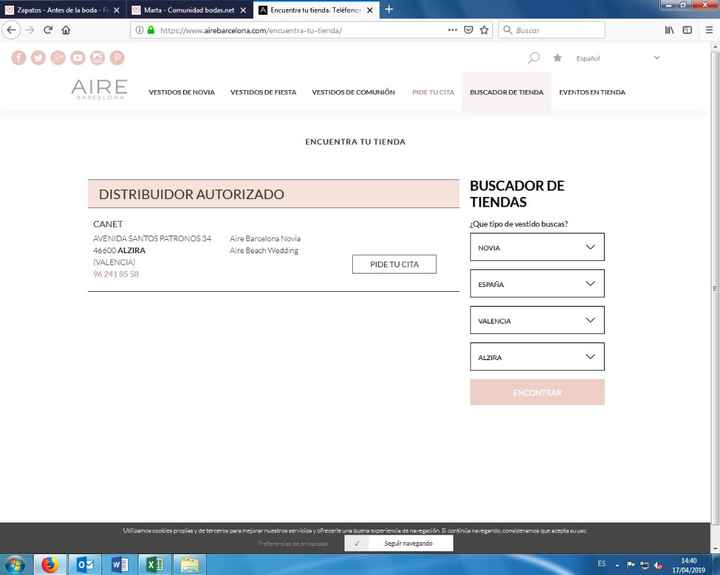Click the green padlock site security icon
This screenshot has width=720, height=575.
[x=151, y=30]
